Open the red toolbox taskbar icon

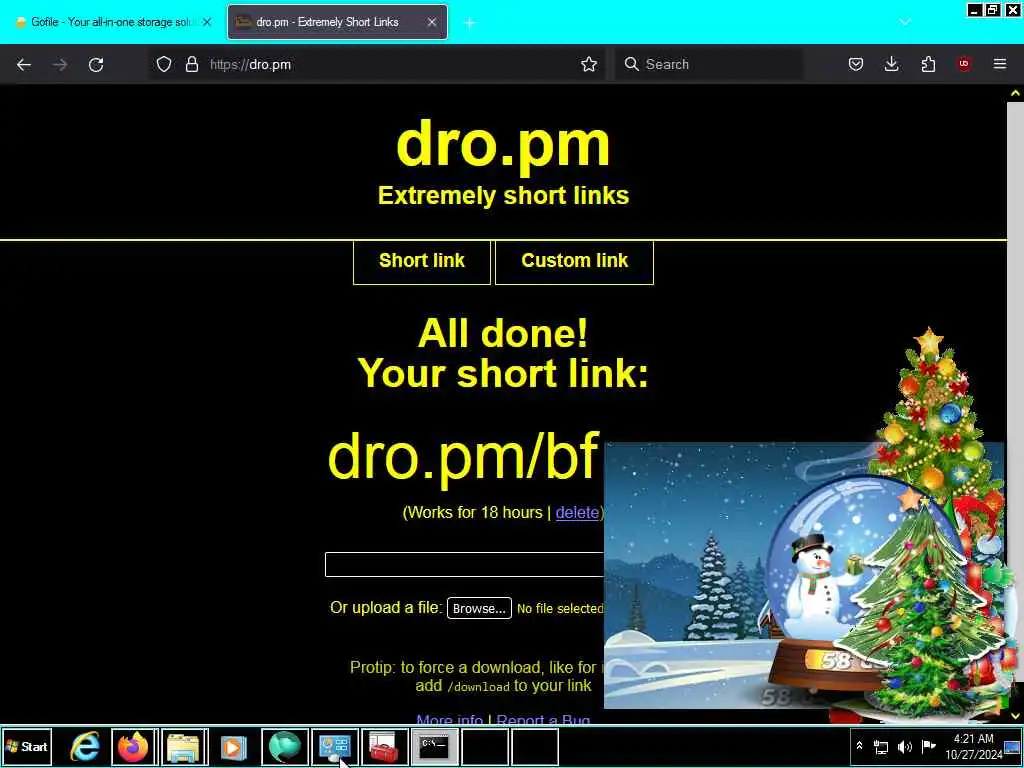pyautogui.click(x=385, y=746)
